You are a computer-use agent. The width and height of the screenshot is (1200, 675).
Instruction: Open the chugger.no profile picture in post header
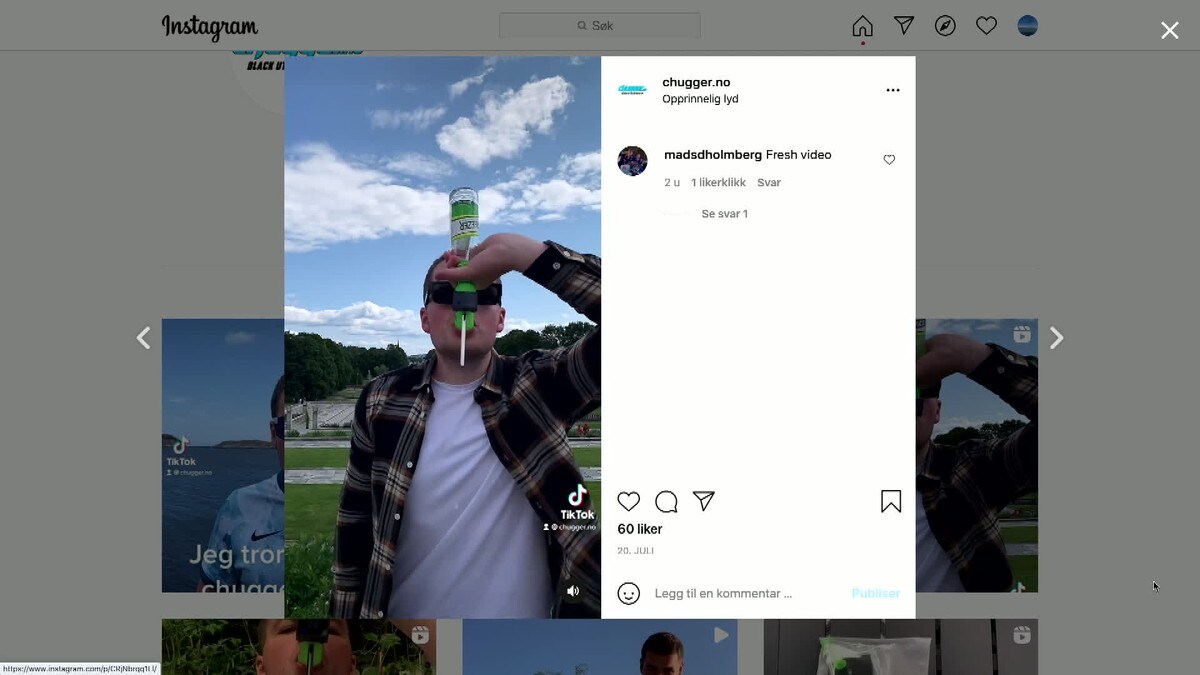click(632, 90)
